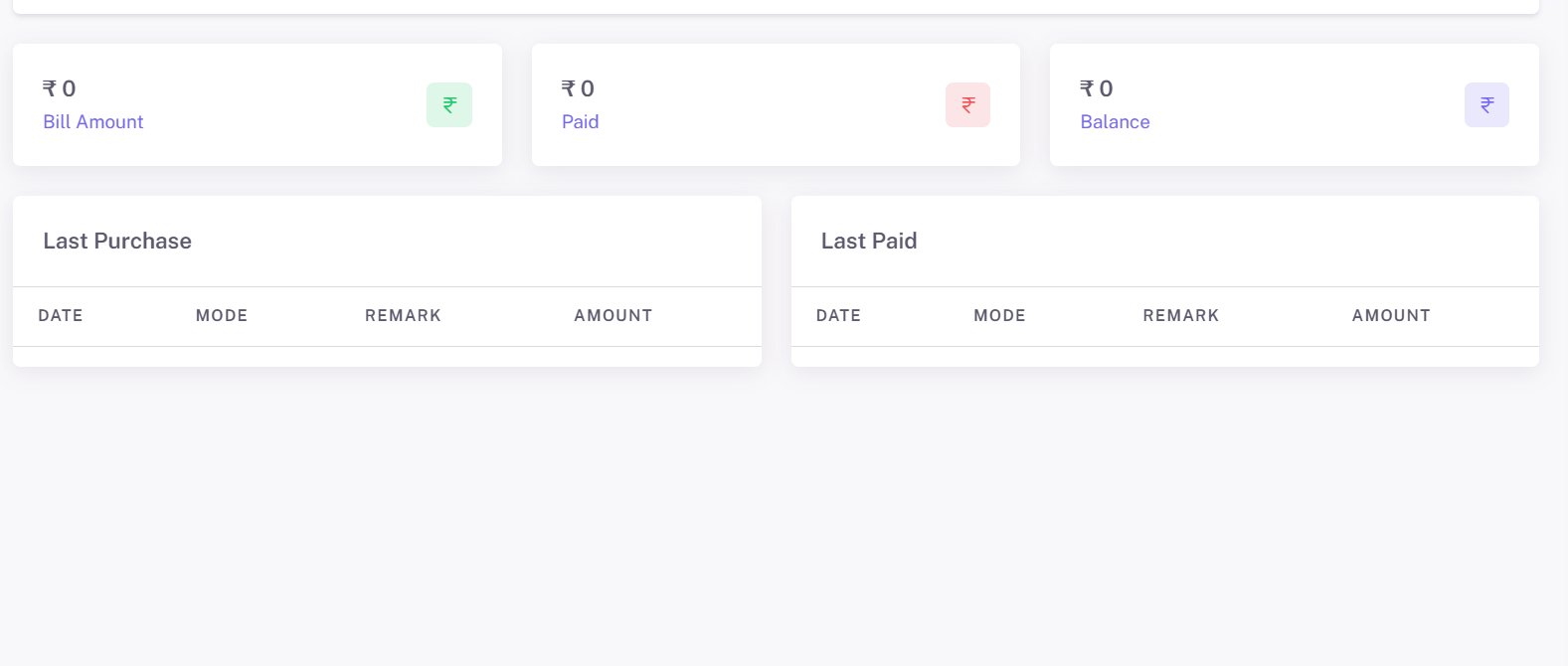
Task: Select the Last Paid panel title
Action: click(869, 241)
